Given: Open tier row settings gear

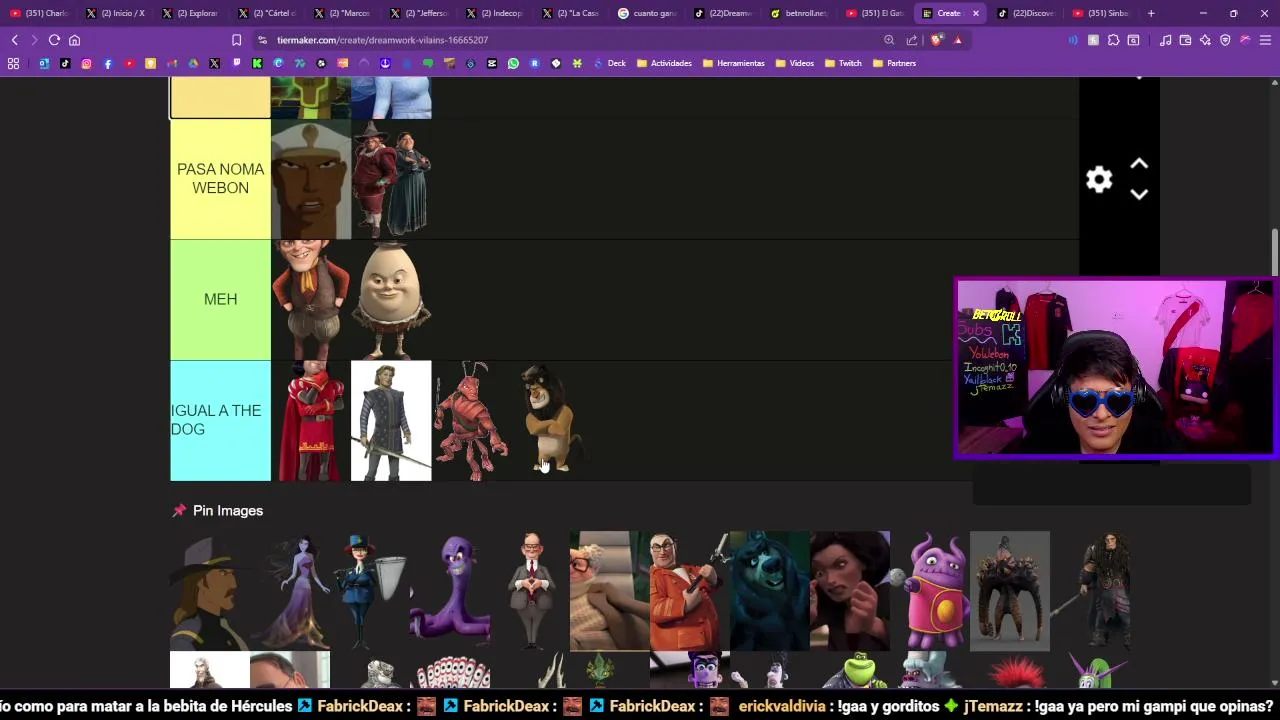Looking at the screenshot, I should pyautogui.click(x=1099, y=180).
